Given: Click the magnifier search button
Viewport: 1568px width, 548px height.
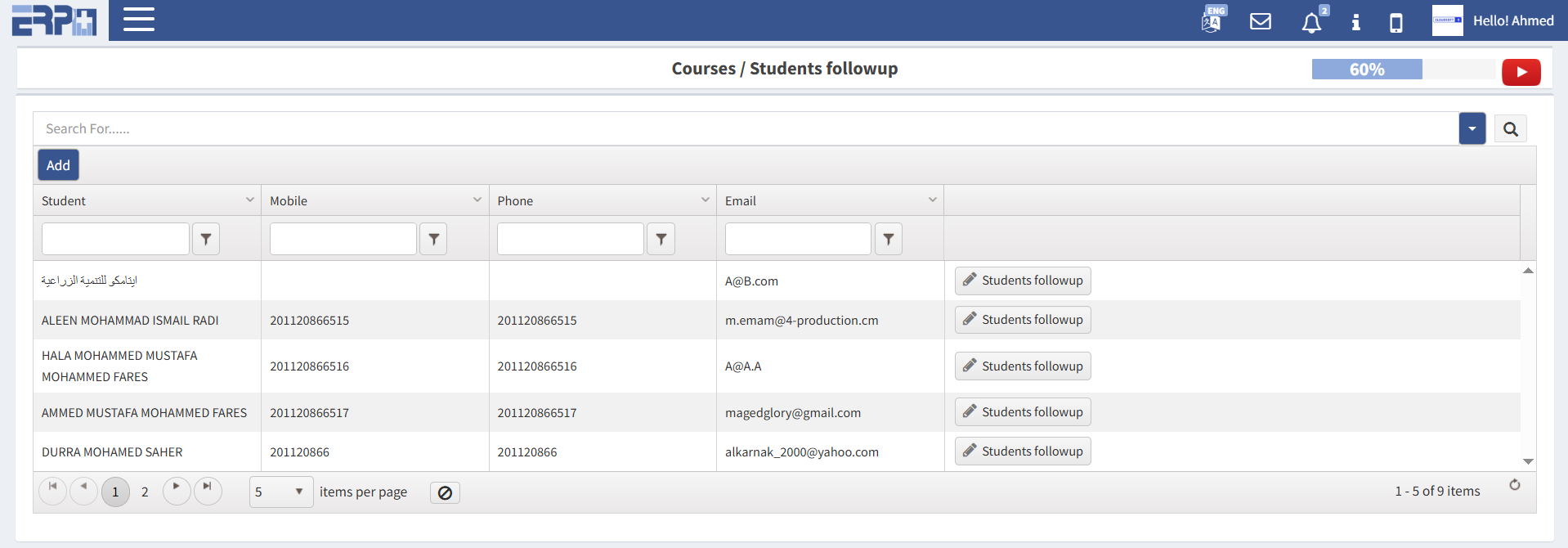Looking at the screenshot, I should tap(1510, 129).
